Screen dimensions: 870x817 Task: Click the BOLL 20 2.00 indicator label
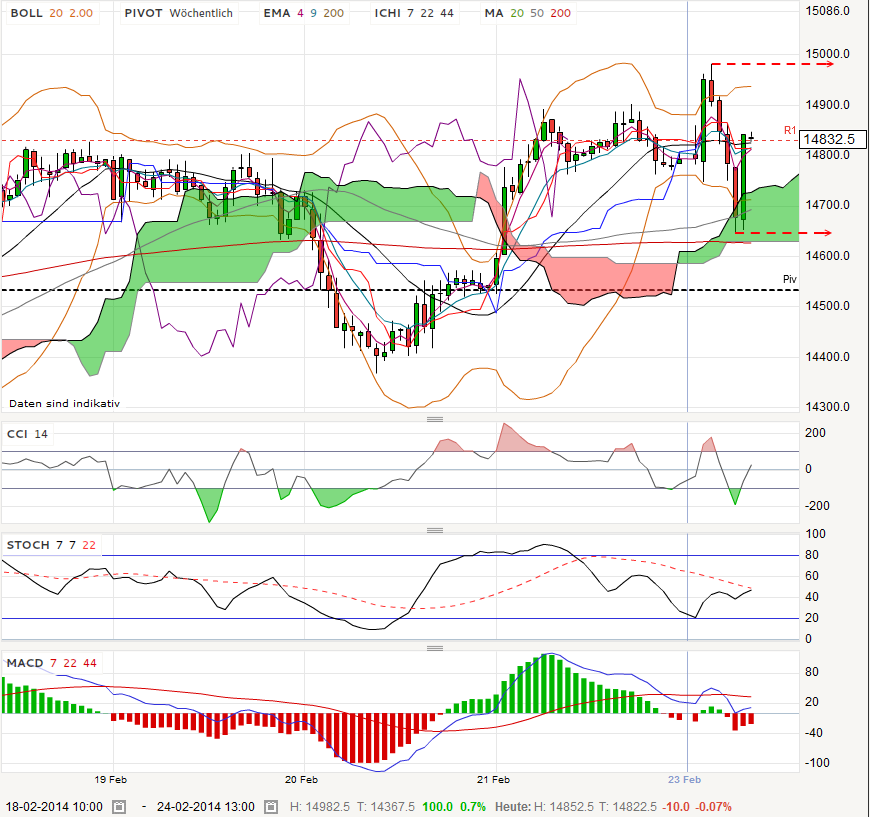[x=52, y=13]
